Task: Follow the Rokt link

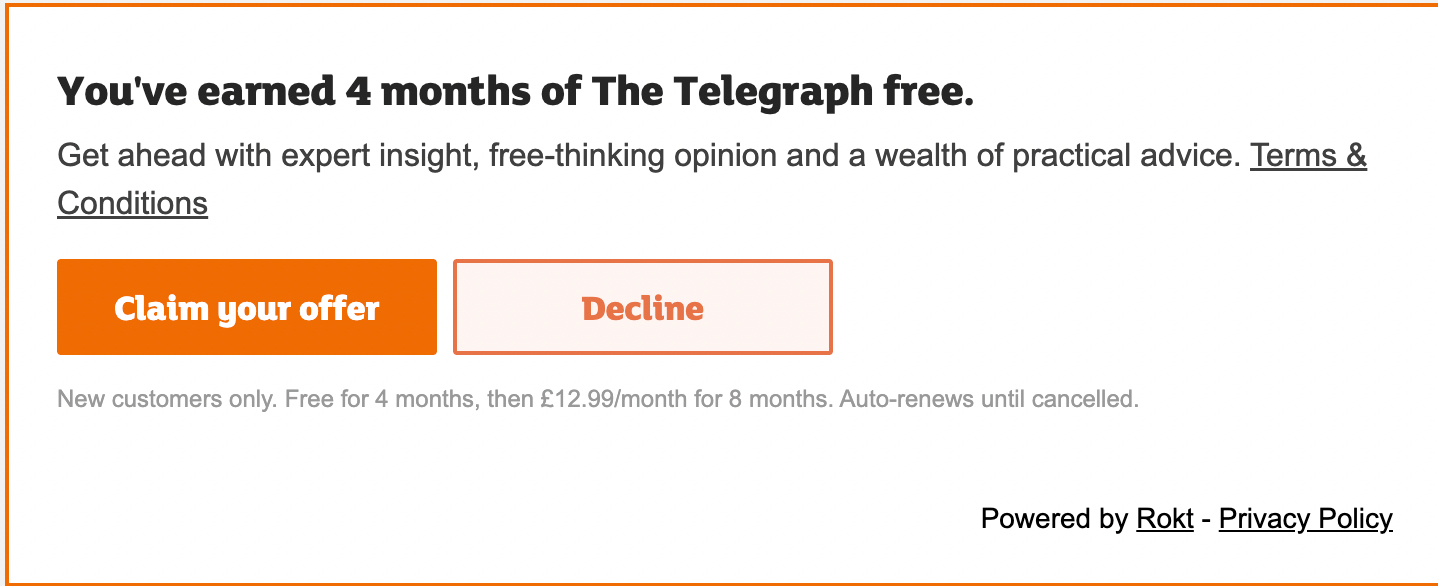Action: coord(1165,519)
